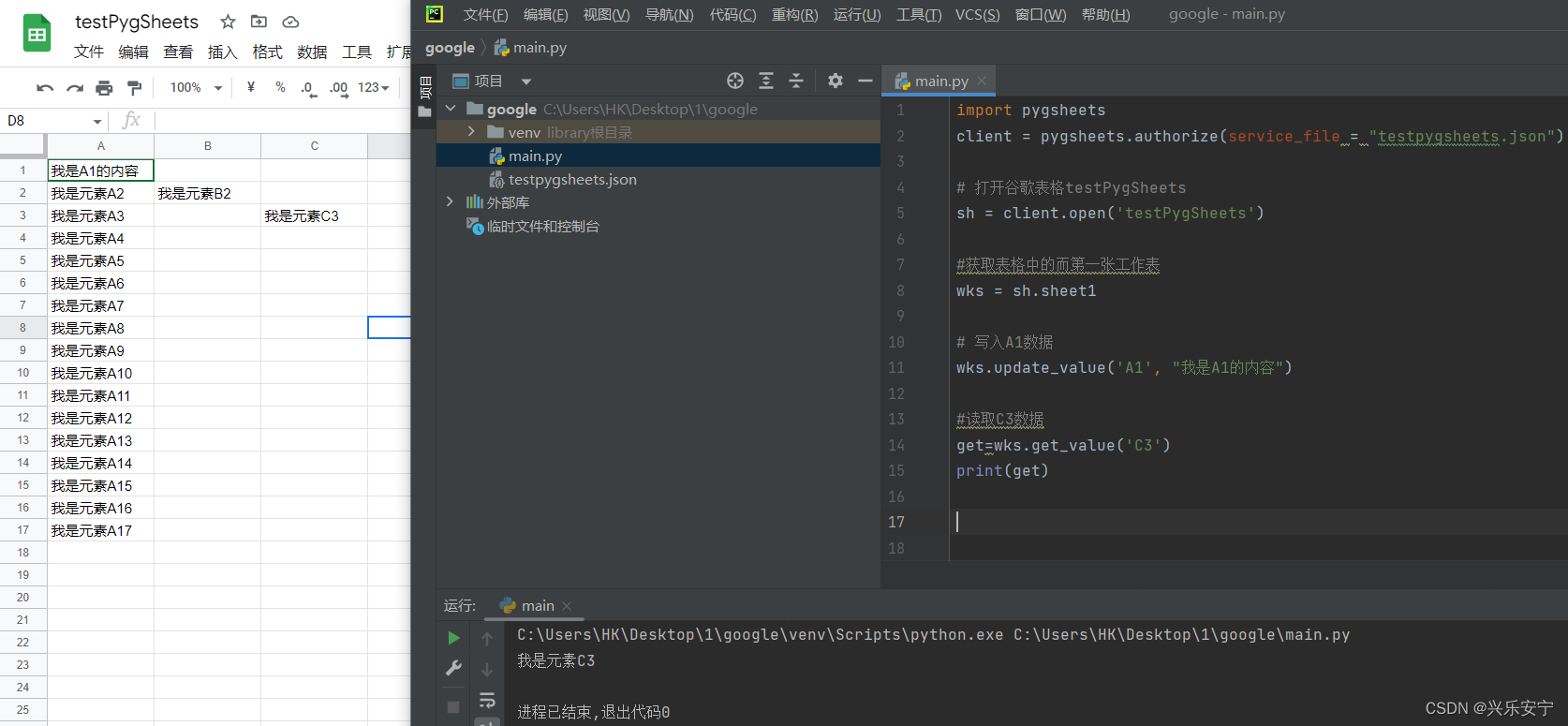Select cell containing 我是A1的内容
The height and width of the screenshot is (726, 1568).
point(100,170)
